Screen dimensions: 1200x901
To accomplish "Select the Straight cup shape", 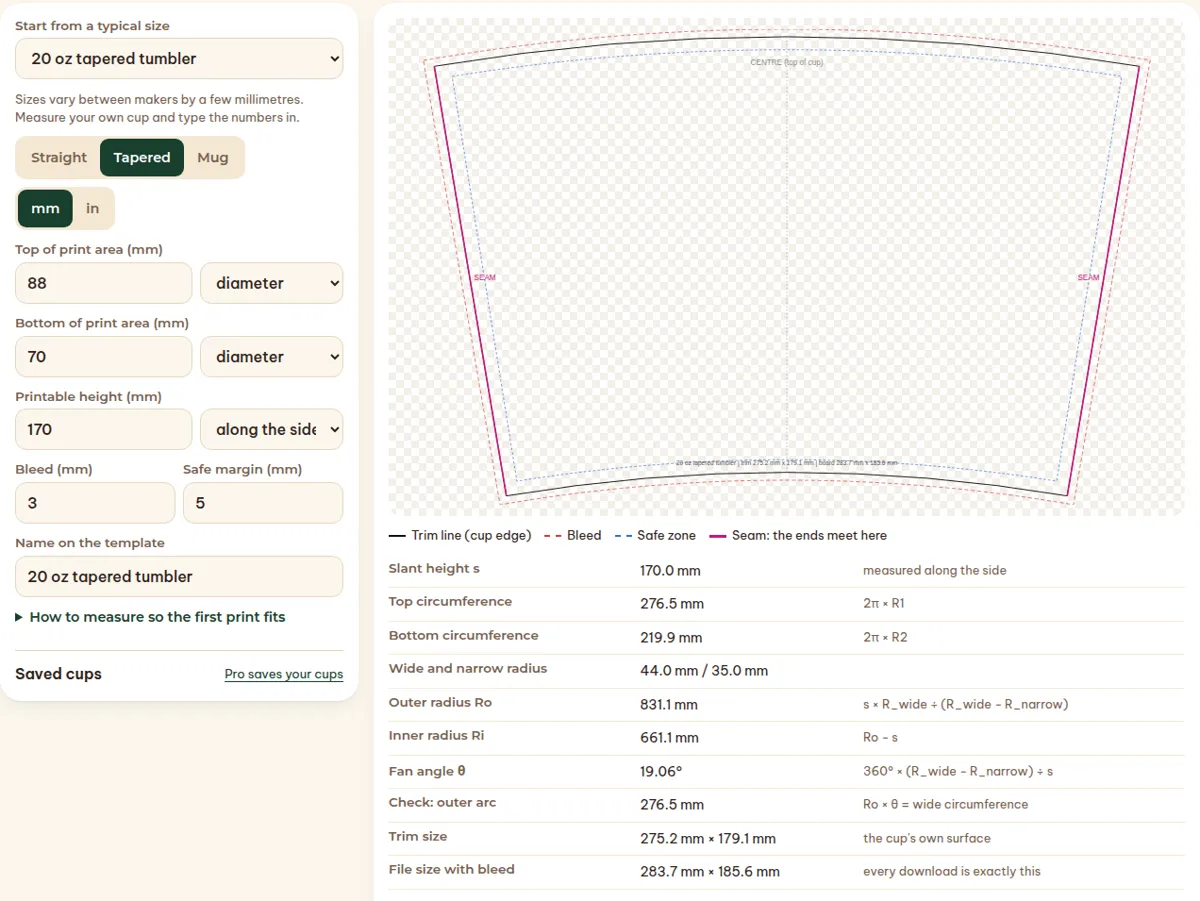I will [59, 158].
